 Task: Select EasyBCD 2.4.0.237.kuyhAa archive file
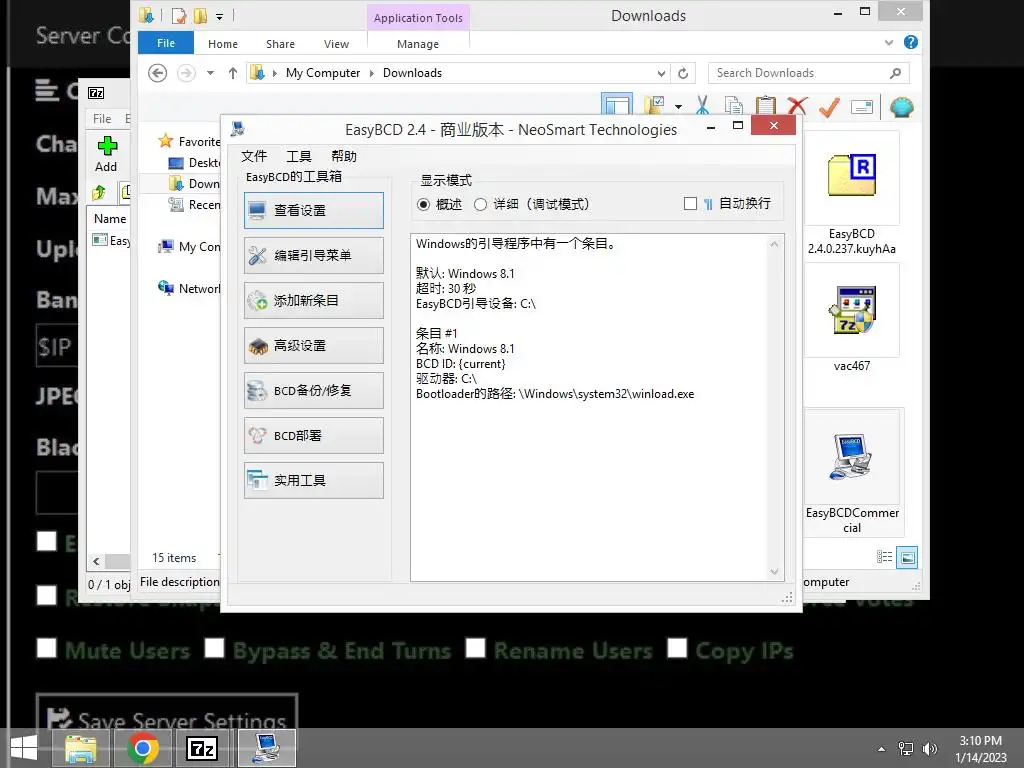[x=852, y=193]
